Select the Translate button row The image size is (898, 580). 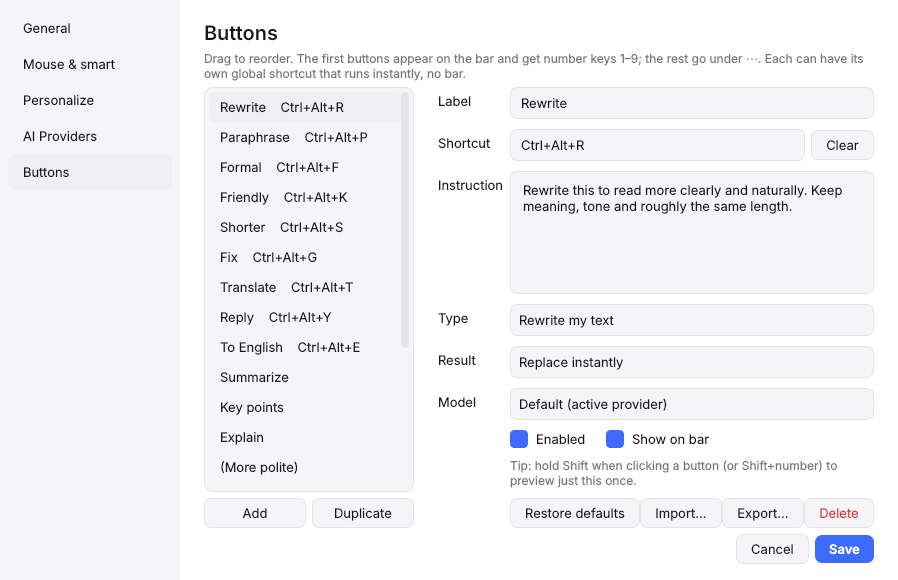[304, 287]
